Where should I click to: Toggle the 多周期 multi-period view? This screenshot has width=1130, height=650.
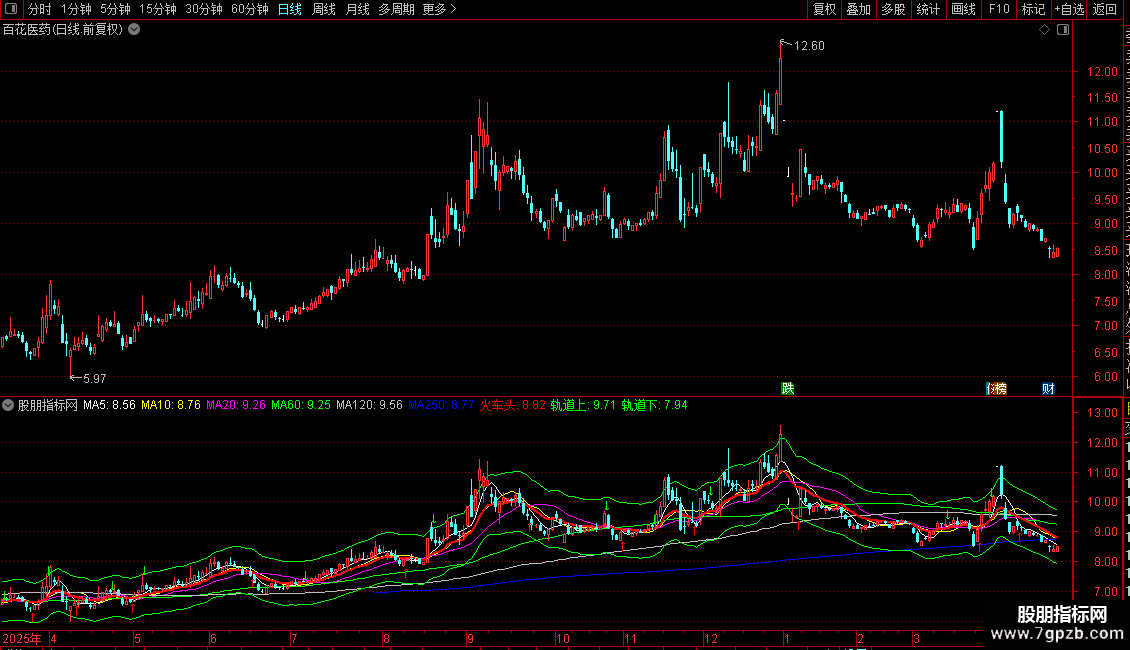click(396, 9)
